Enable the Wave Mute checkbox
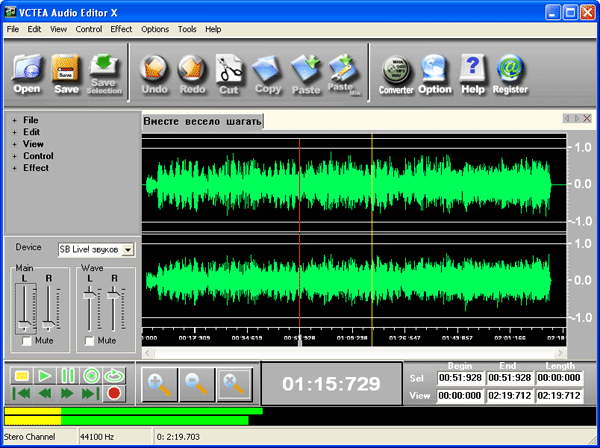This screenshot has height=448, width=600. coord(90,341)
